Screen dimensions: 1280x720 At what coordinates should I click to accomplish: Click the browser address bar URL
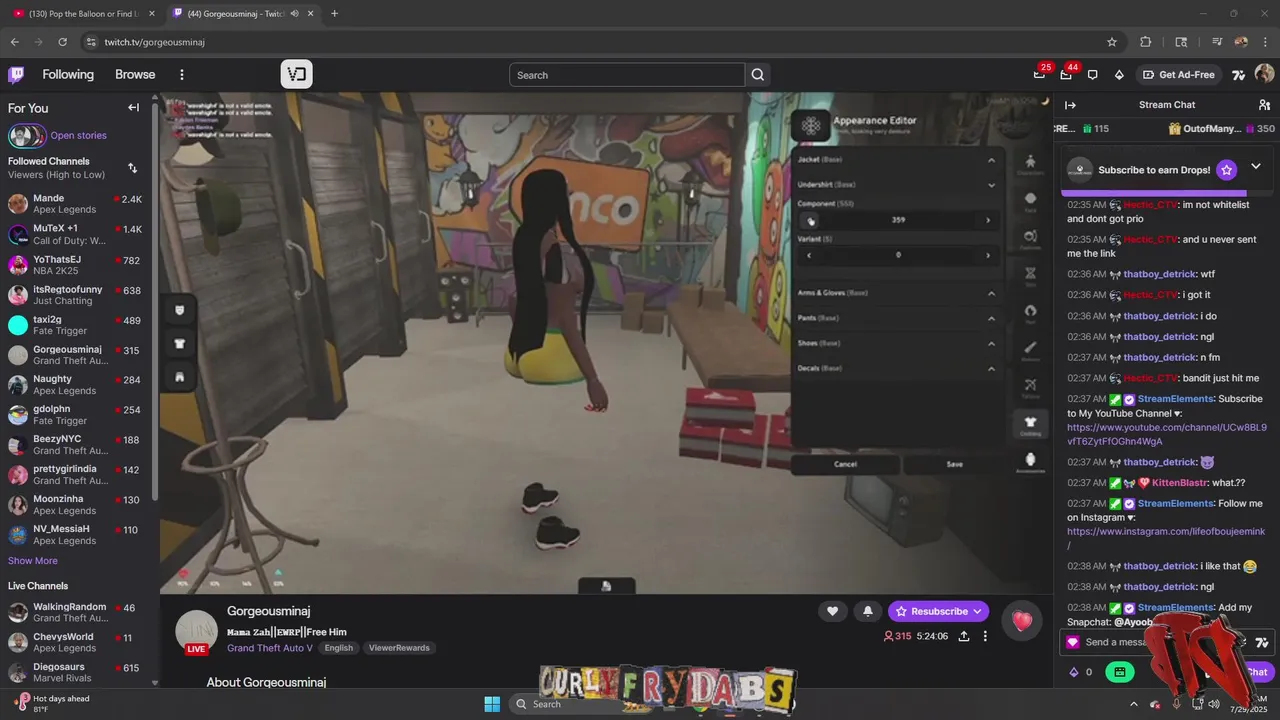click(154, 42)
